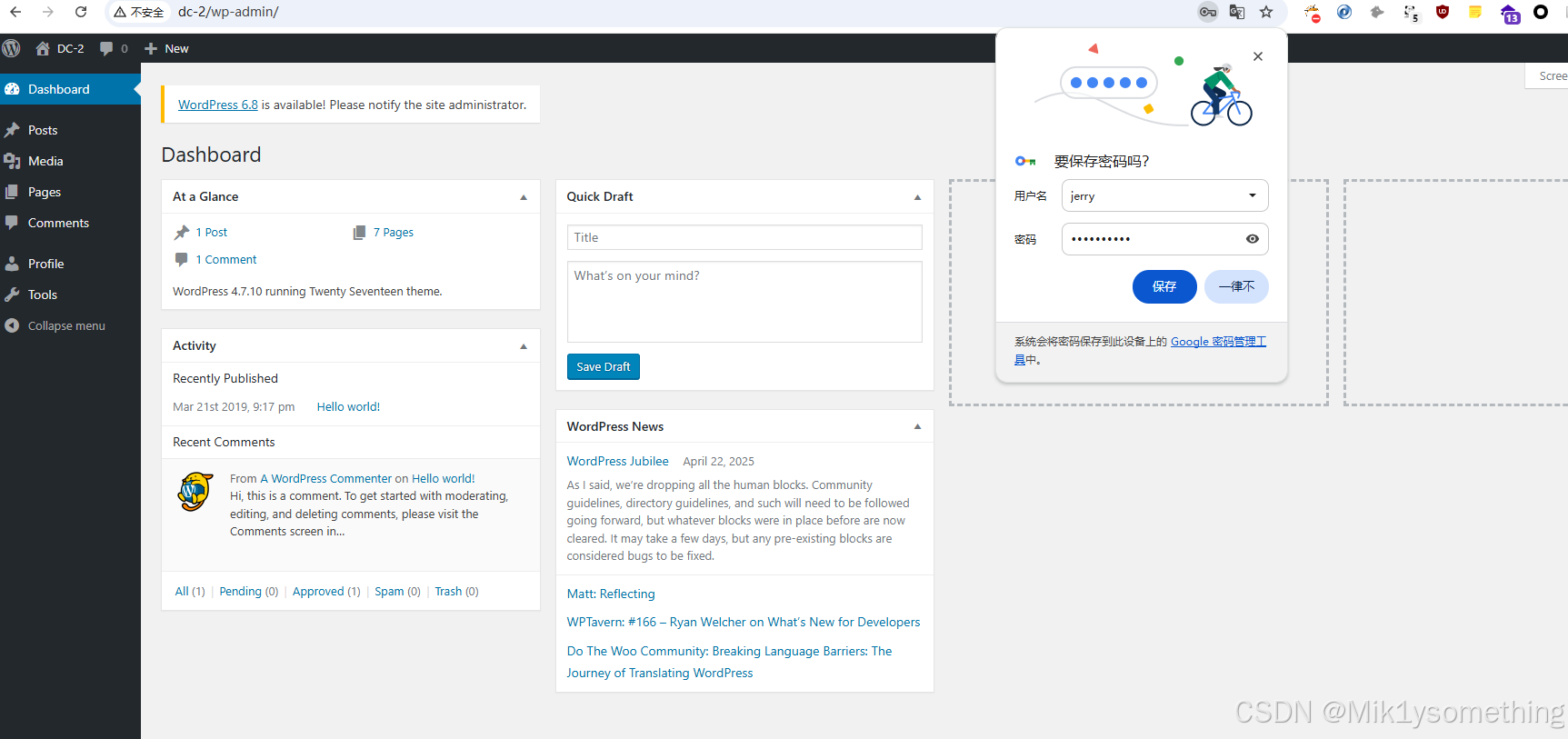Viewport: 1568px width, 739px height.
Task: Click the browser forward arrow
Action: [48, 12]
